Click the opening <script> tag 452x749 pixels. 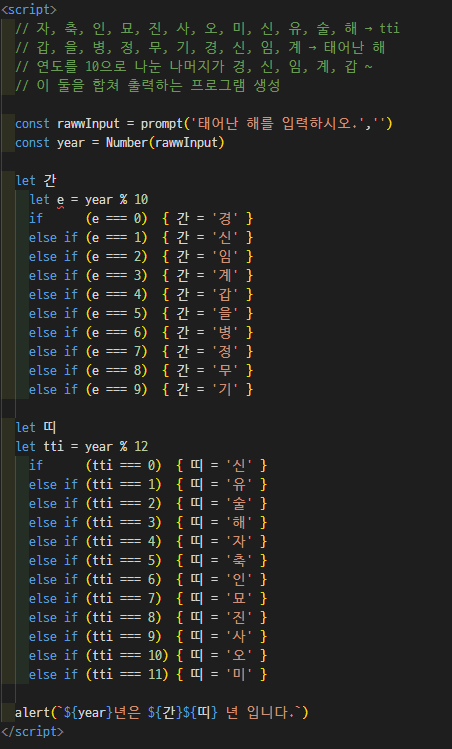point(29,10)
